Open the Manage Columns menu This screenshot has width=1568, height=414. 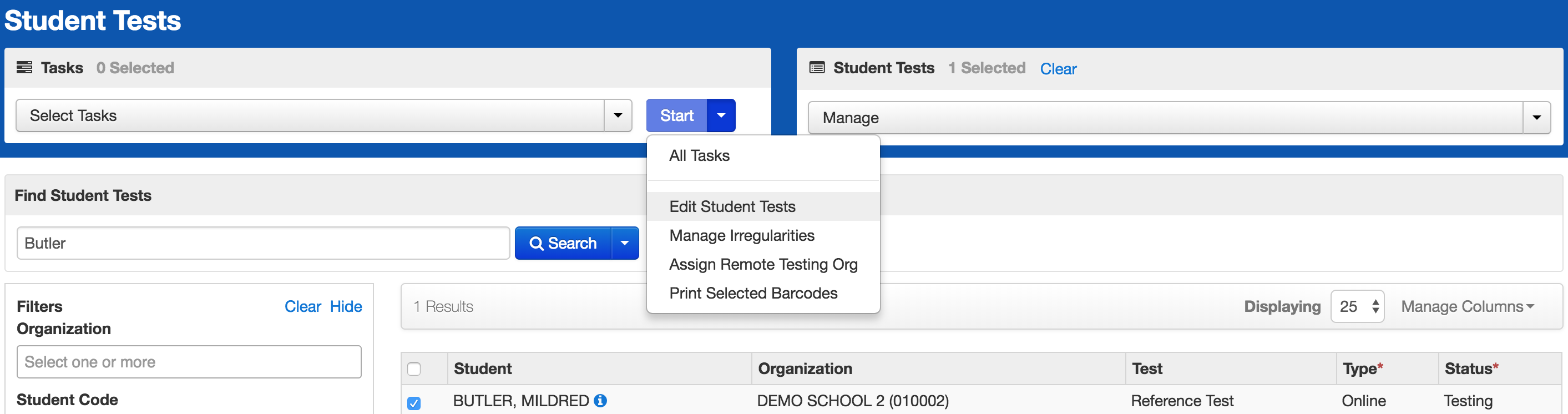[1467, 306]
